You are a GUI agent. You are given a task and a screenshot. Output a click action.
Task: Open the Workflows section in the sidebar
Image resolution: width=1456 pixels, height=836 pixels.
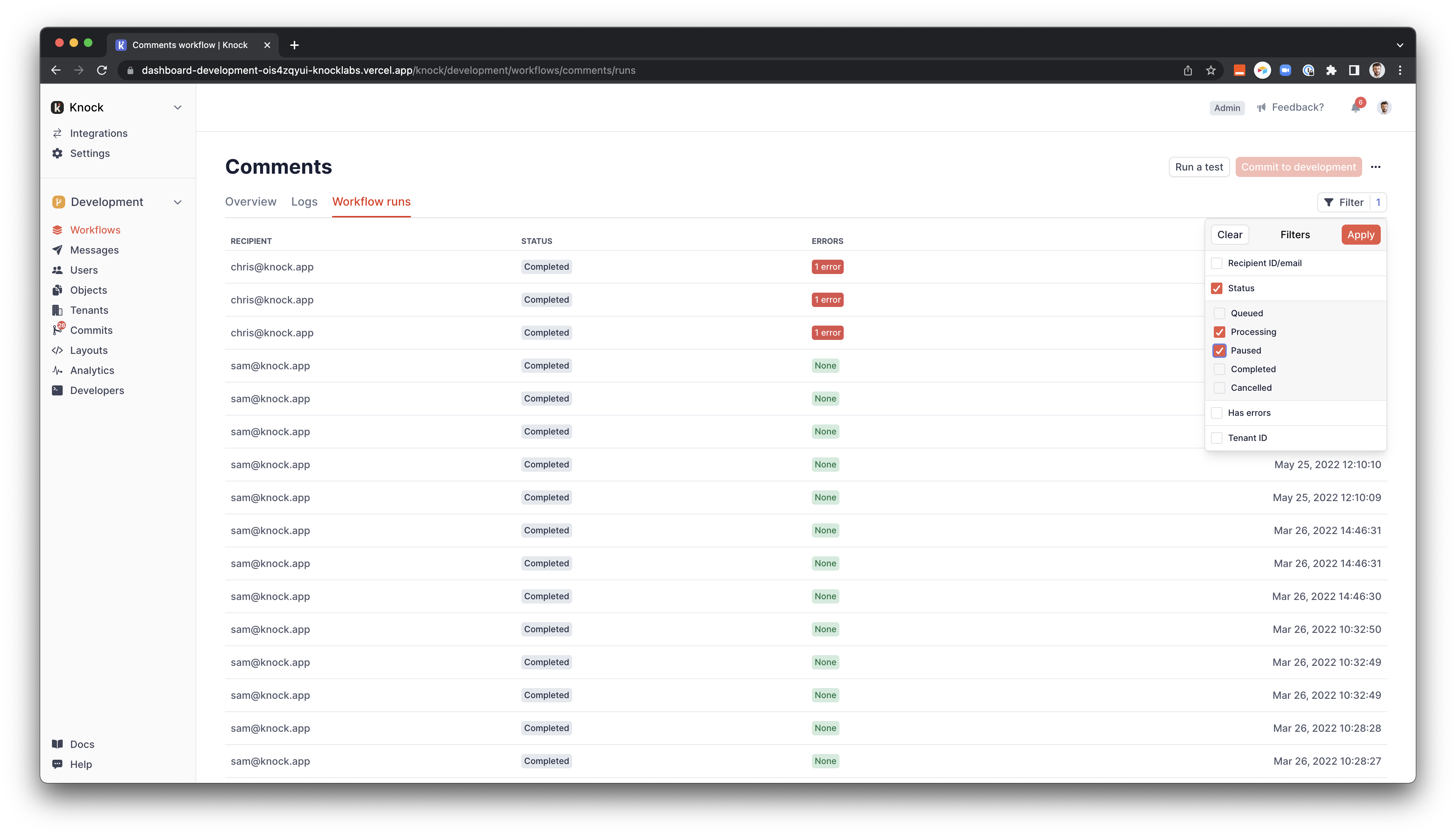[95, 230]
